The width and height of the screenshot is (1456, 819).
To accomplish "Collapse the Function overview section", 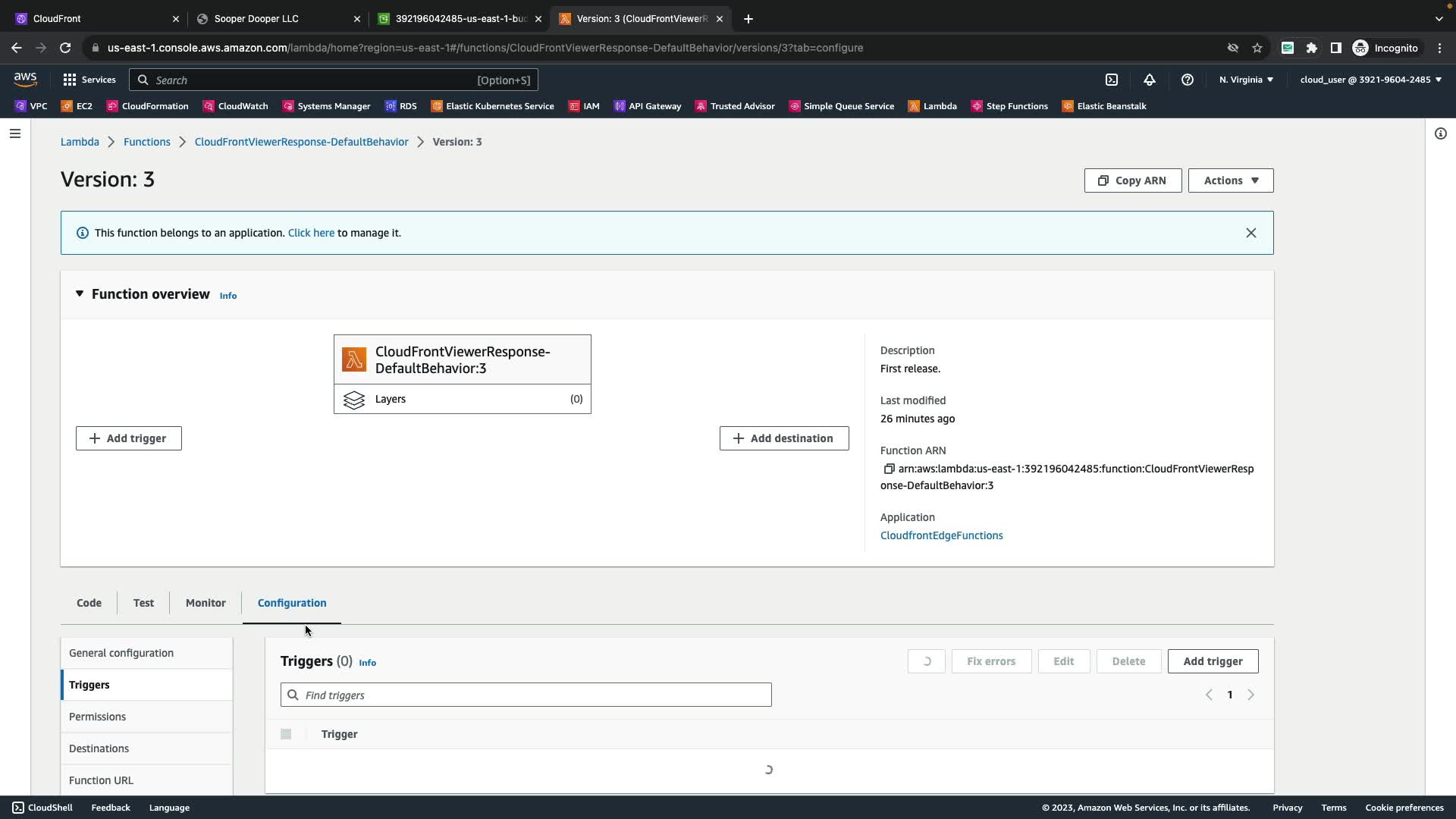I will coord(80,294).
